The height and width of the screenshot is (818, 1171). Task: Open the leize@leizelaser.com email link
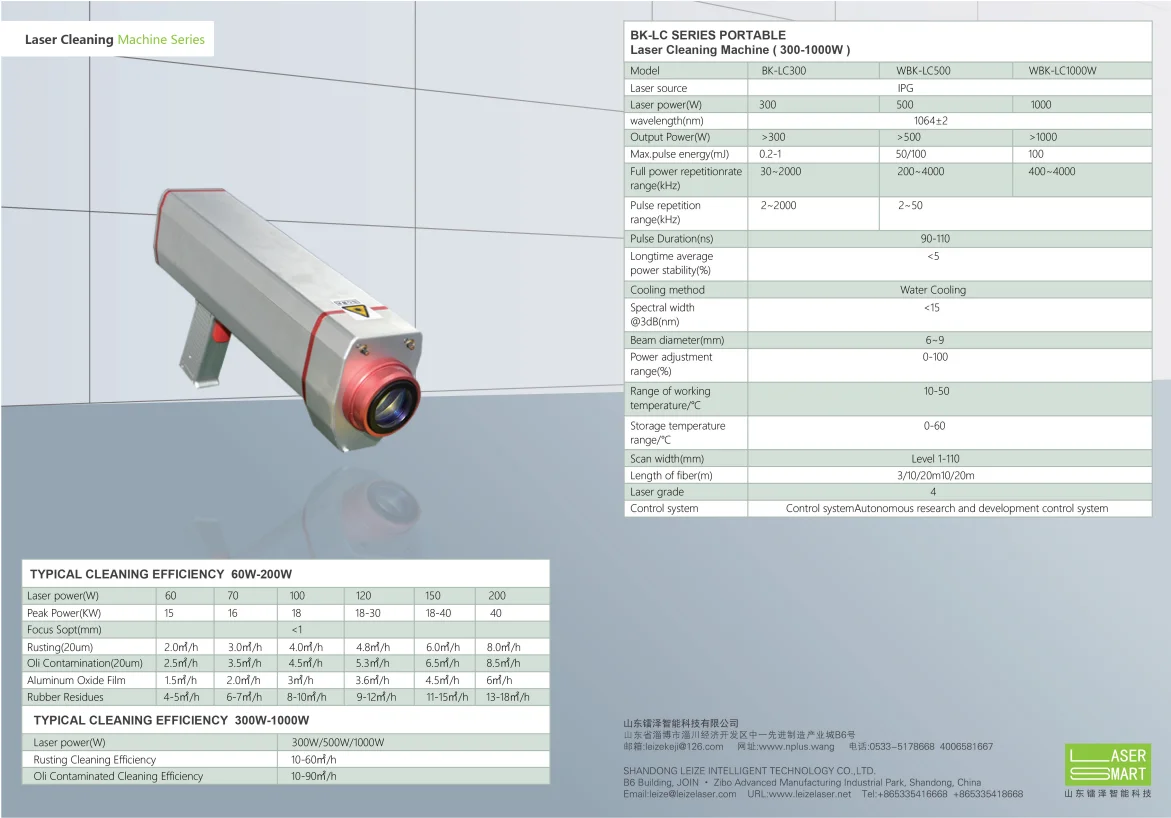tap(693, 794)
